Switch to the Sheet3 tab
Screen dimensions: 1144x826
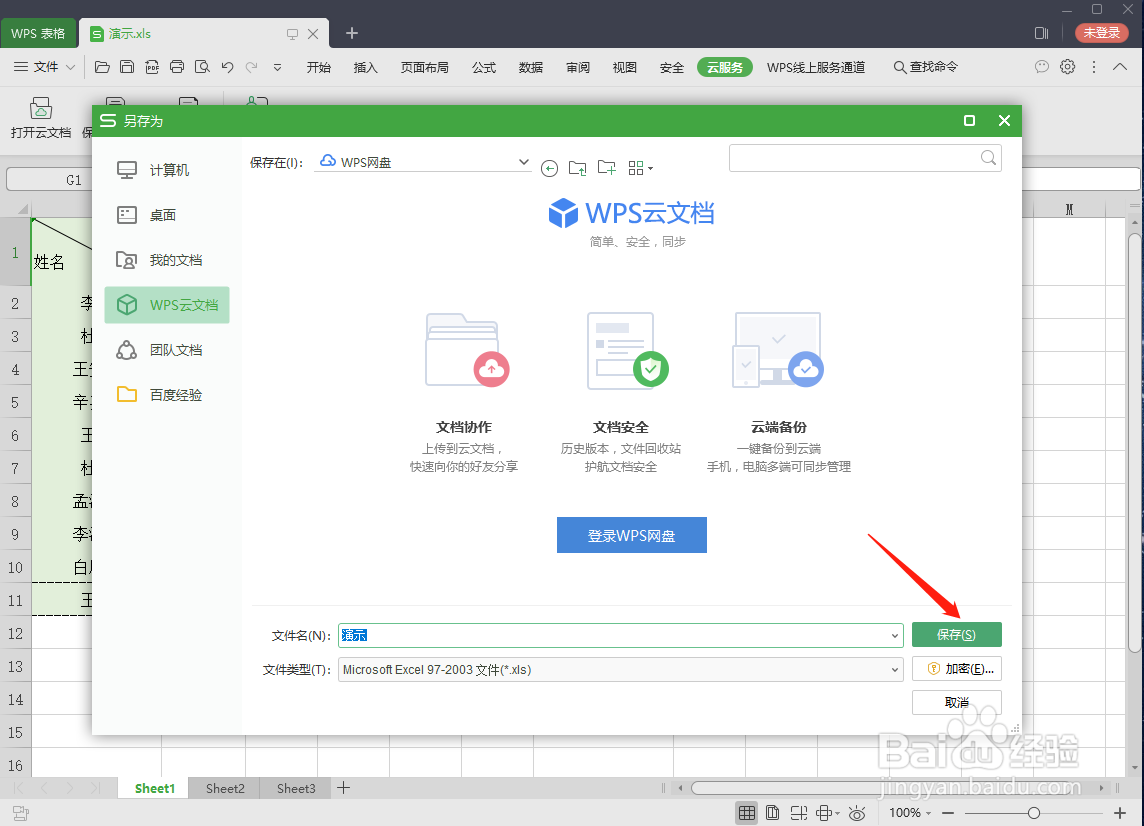(296, 788)
